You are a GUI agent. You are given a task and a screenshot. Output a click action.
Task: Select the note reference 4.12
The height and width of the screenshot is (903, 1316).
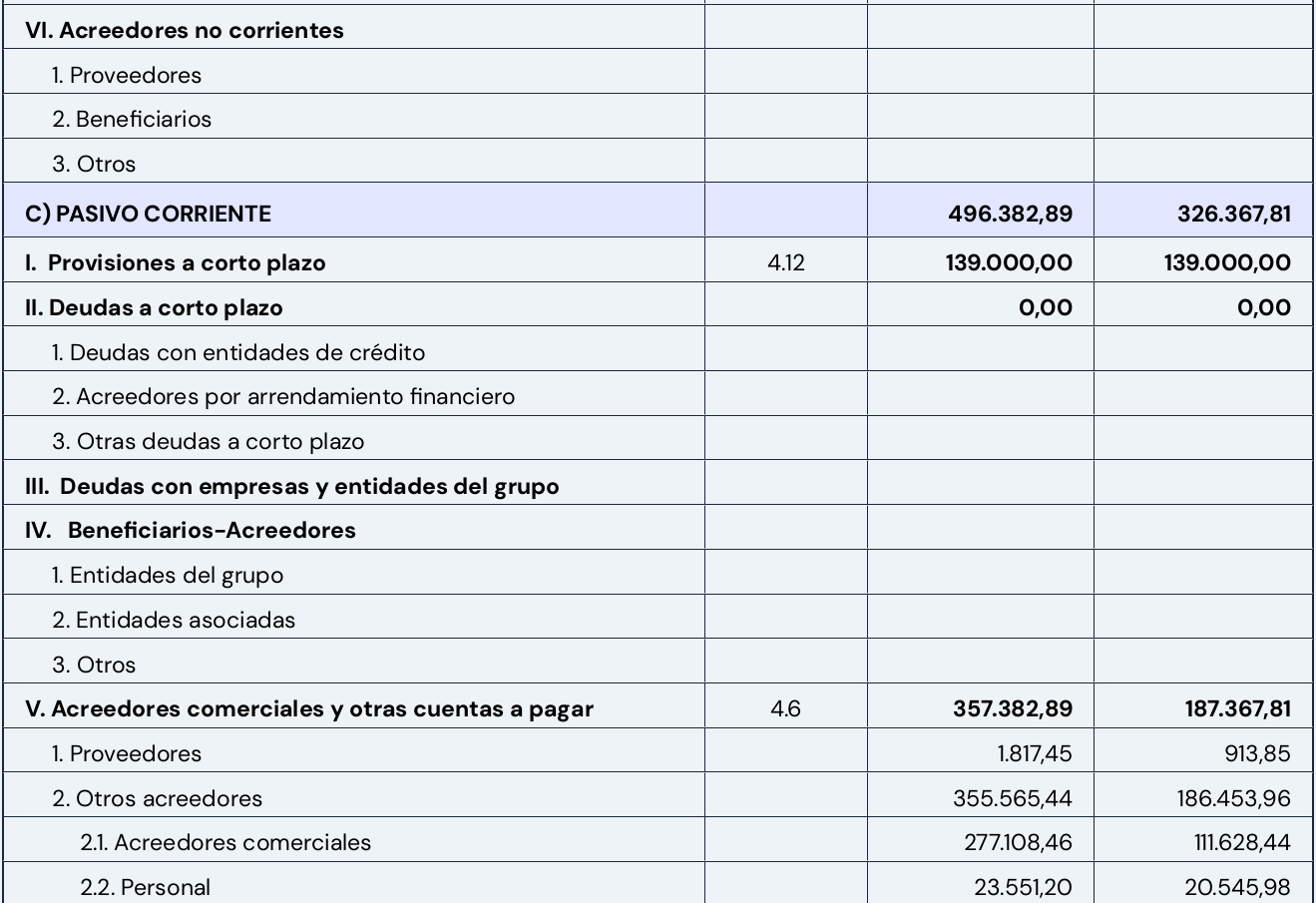point(786,262)
